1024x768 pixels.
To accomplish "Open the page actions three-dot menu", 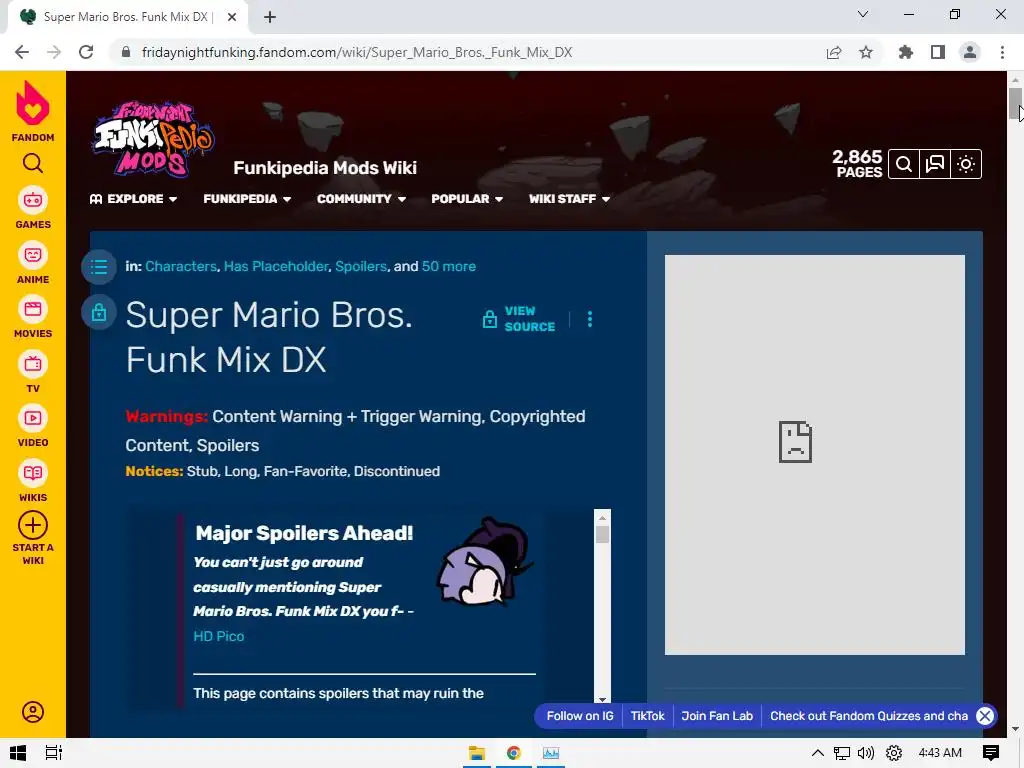I will [x=590, y=319].
